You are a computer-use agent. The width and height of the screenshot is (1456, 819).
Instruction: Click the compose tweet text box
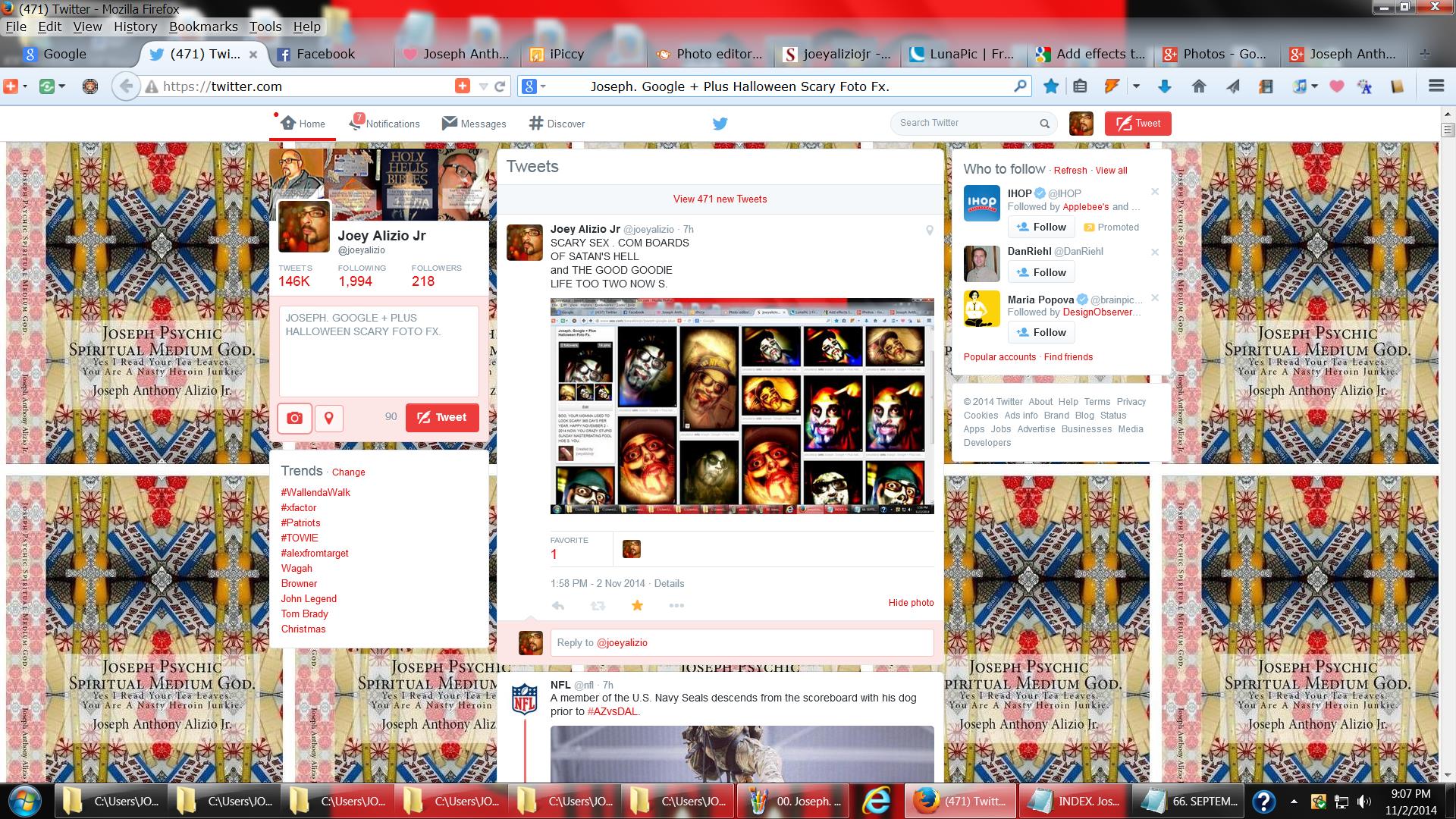pyautogui.click(x=379, y=351)
